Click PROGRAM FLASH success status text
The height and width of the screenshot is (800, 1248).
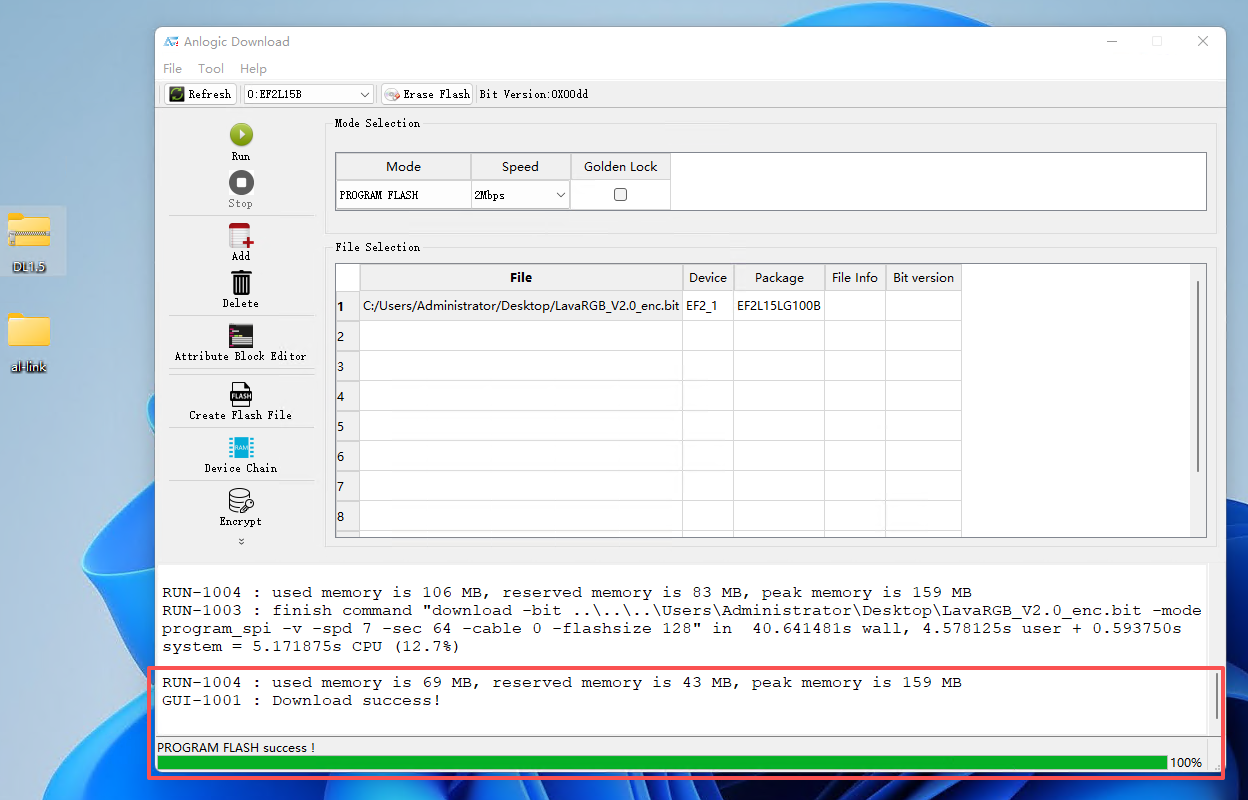tap(236, 747)
